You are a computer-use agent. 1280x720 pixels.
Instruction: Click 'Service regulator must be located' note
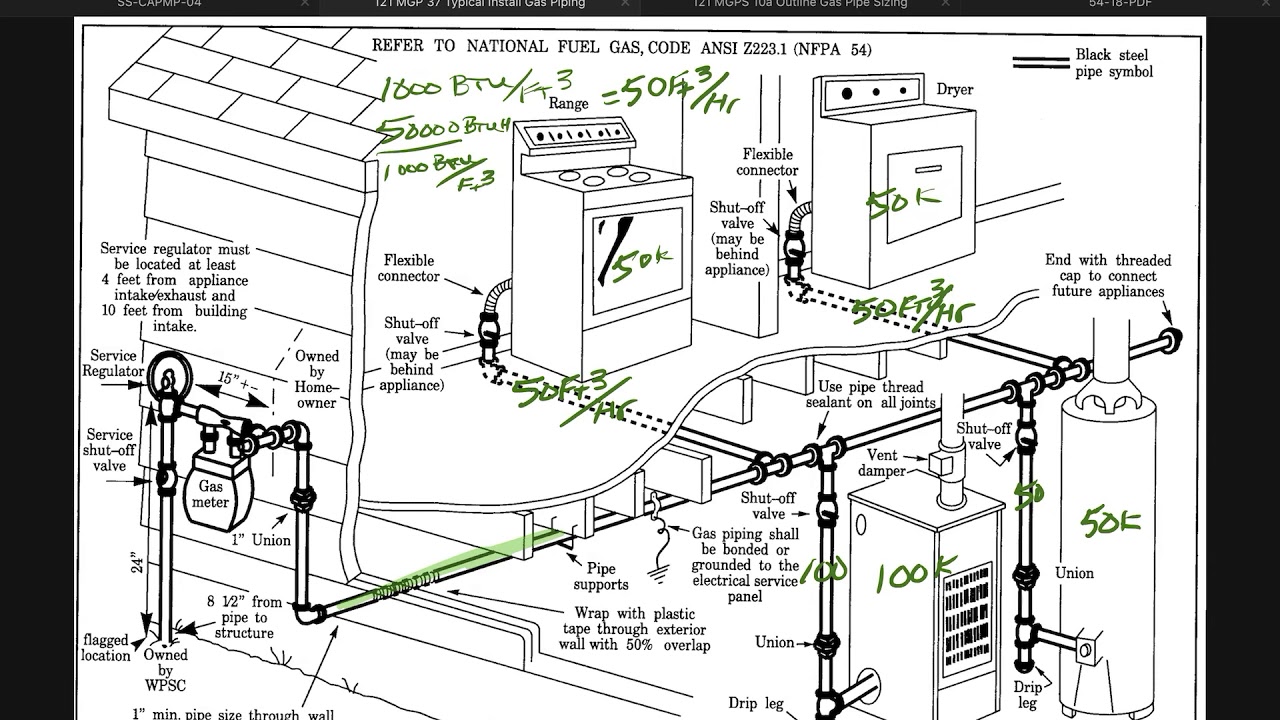pos(175,288)
